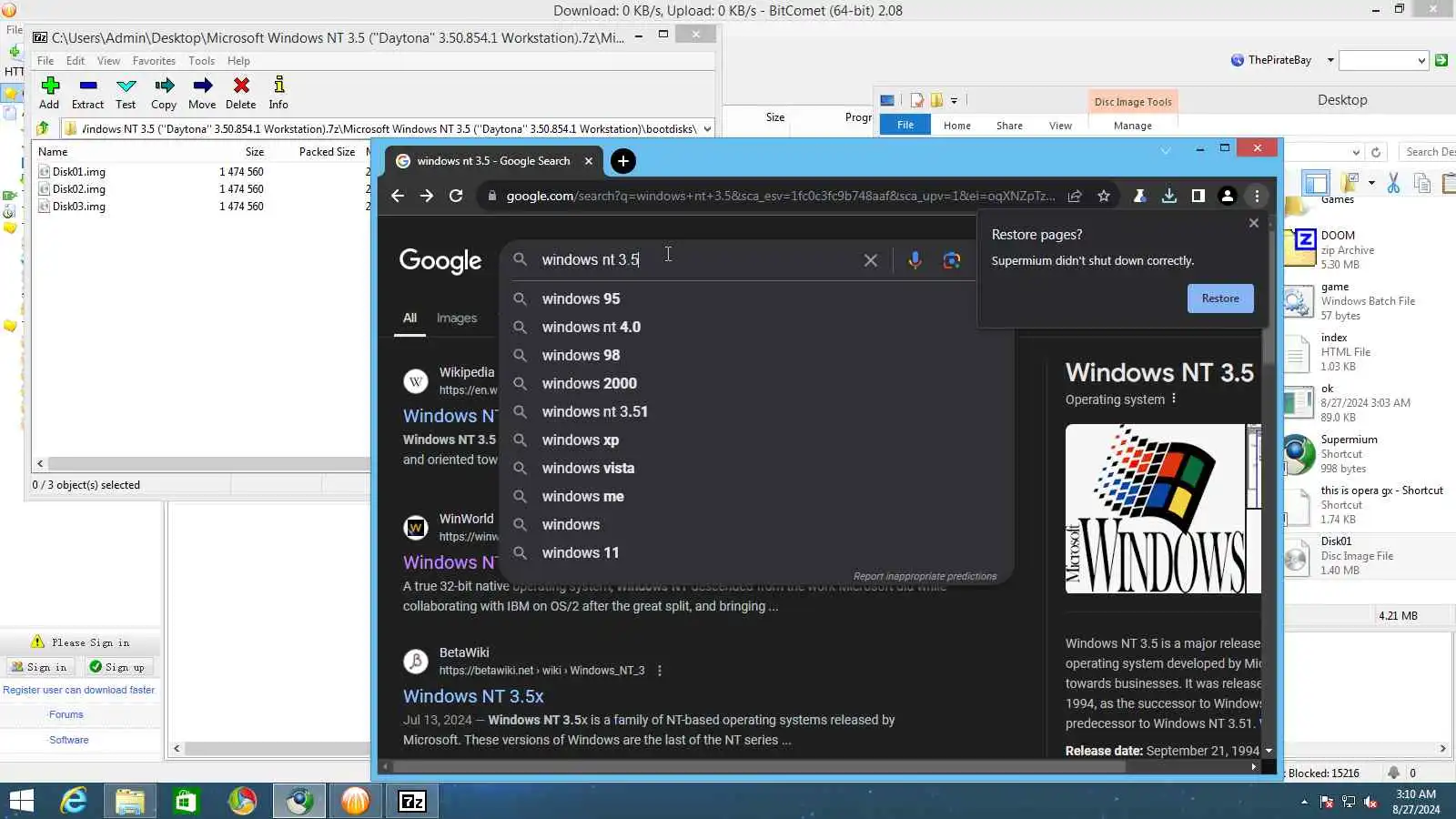Viewport: 1456px width, 819px height.
Task: Open the Explorer quick access toolbar dropdown
Action: click(x=954, y=100)
